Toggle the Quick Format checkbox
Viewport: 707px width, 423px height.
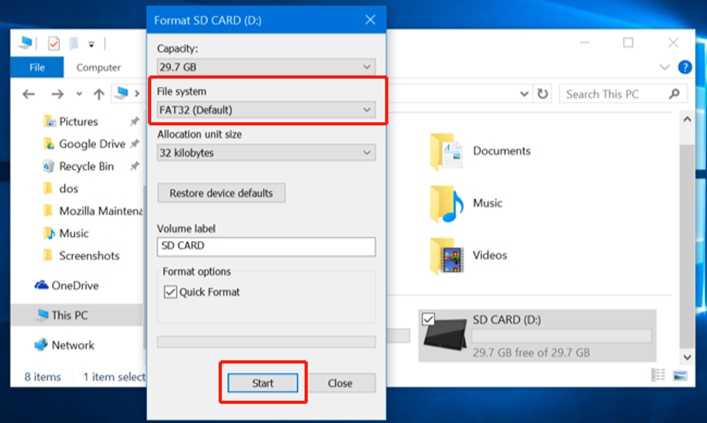170,292
